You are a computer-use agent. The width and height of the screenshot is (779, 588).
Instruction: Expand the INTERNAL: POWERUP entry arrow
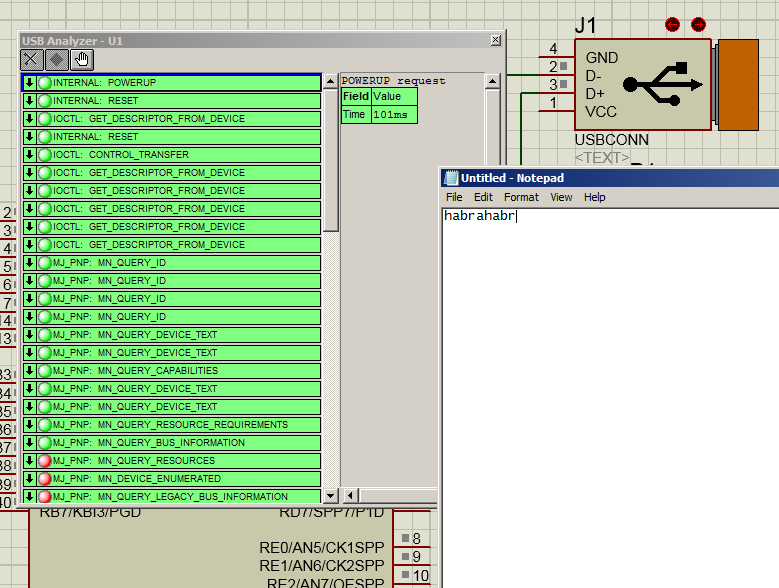pyautogui.click(x=30, y=83)
